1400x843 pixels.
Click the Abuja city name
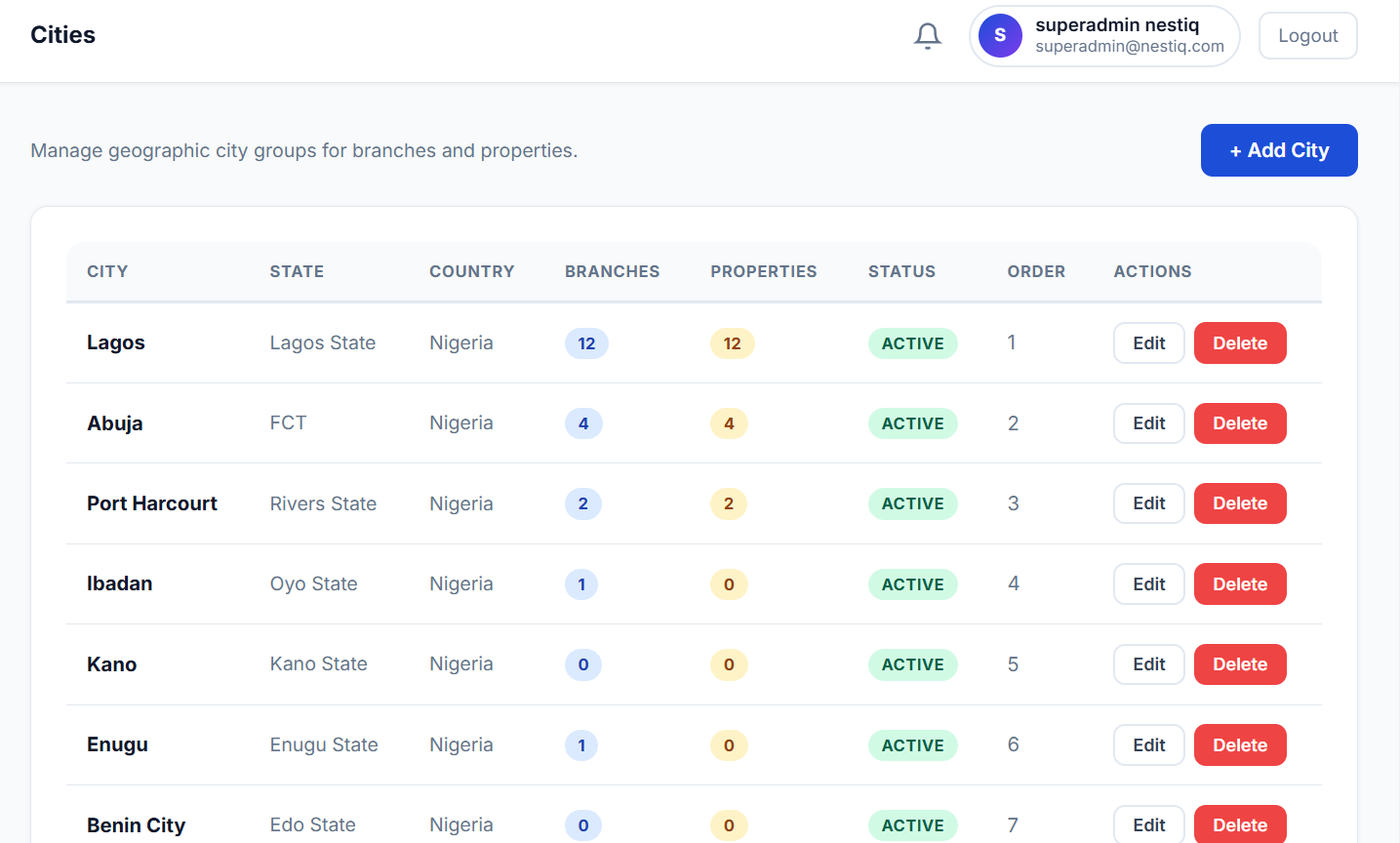(x=115, y=423)
